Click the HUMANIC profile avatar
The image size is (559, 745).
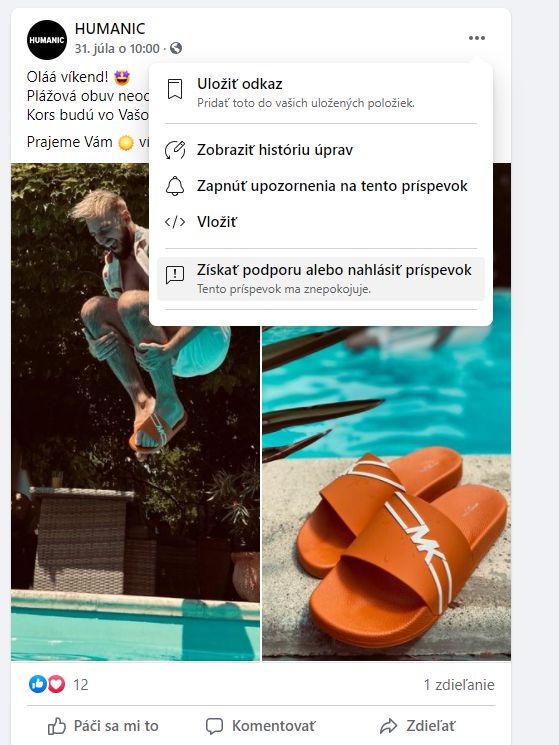pyautogui.click(x=47, y=40)
